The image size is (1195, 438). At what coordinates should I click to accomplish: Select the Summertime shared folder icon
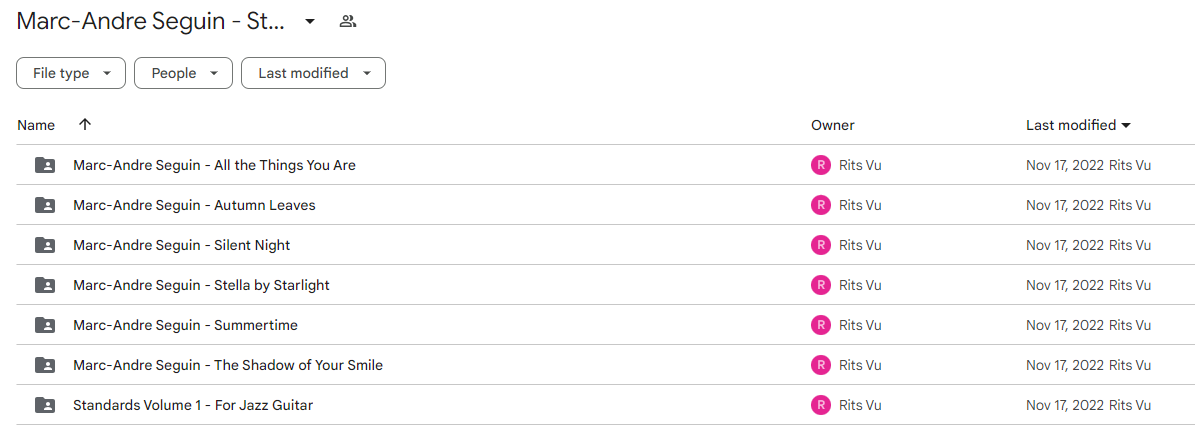[46, 325]
